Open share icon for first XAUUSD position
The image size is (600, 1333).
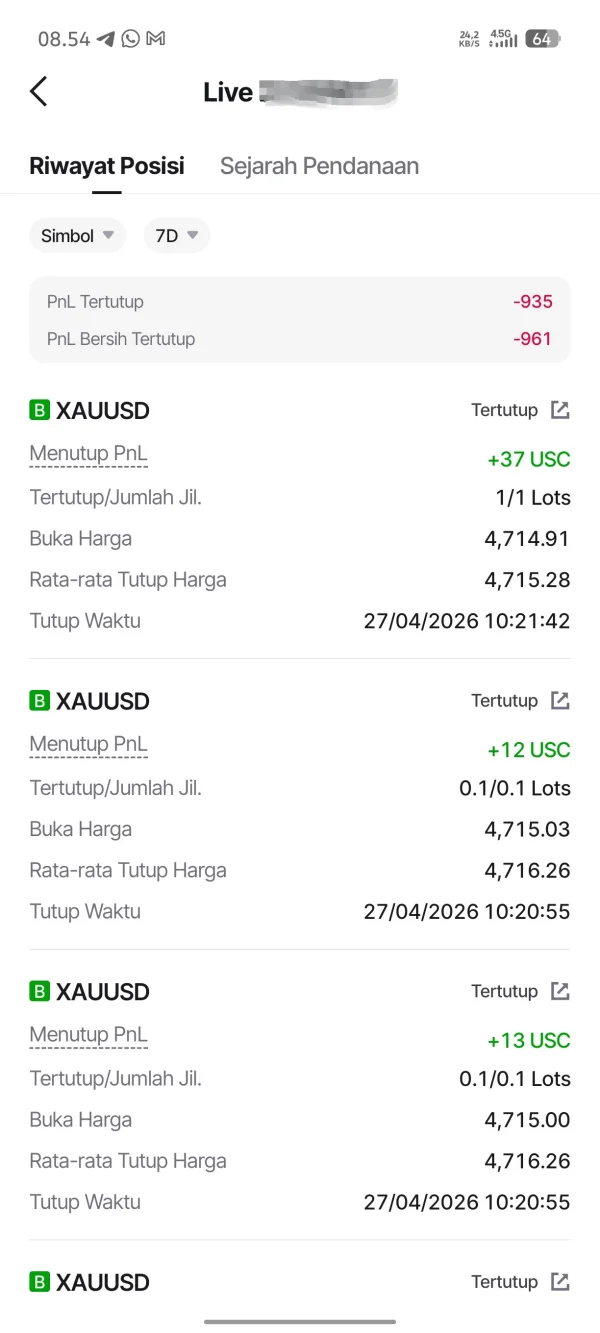[560, 410]
